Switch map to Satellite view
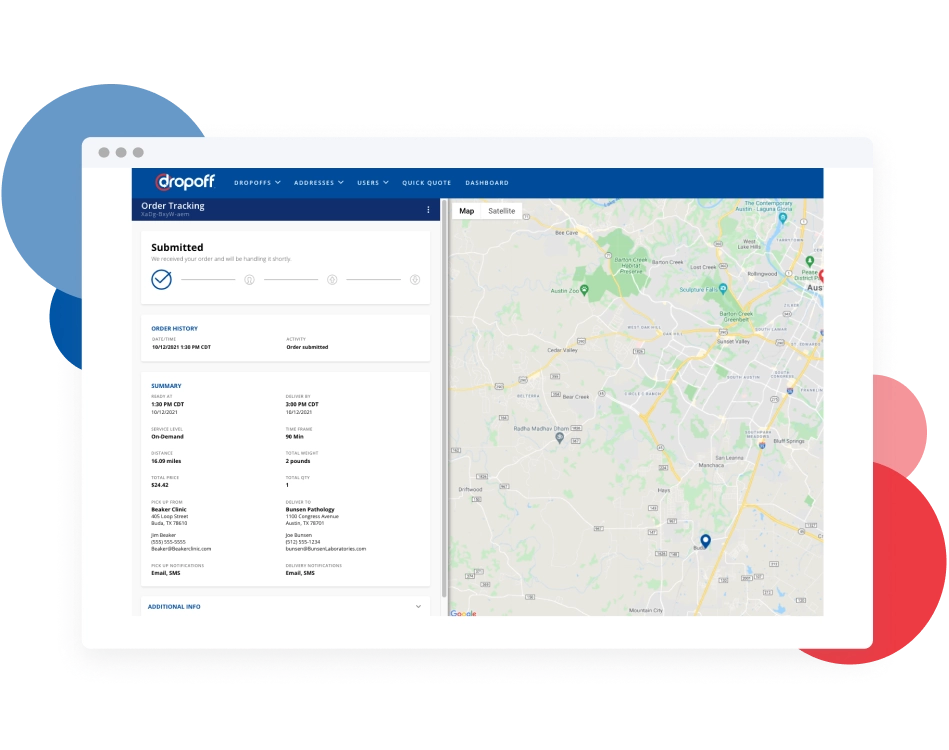Image resolution: width=949 pixels, height=750 pixels. [x=501, y=211]
